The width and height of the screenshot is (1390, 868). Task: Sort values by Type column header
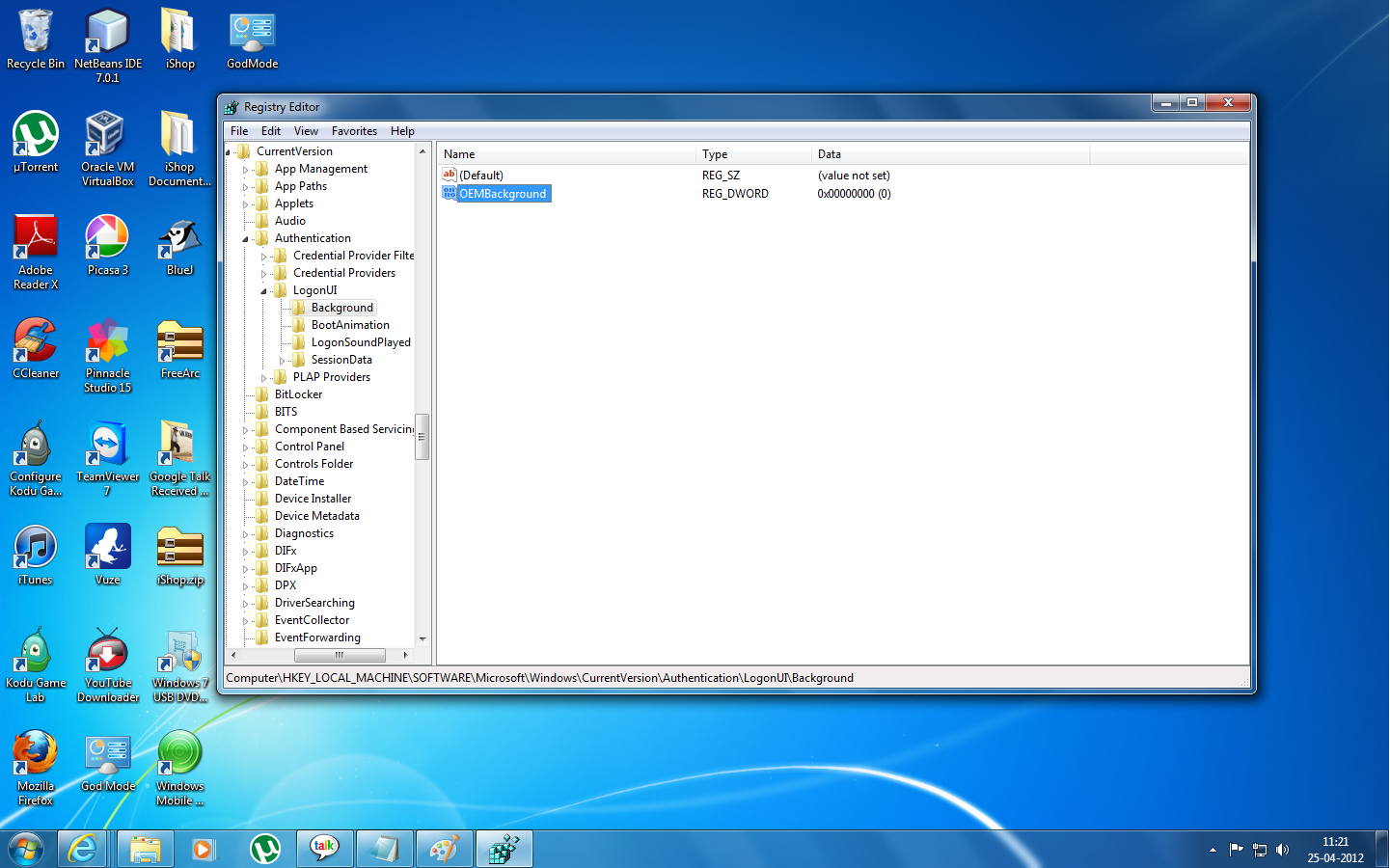pyautogui.click(x=753, y=154)
